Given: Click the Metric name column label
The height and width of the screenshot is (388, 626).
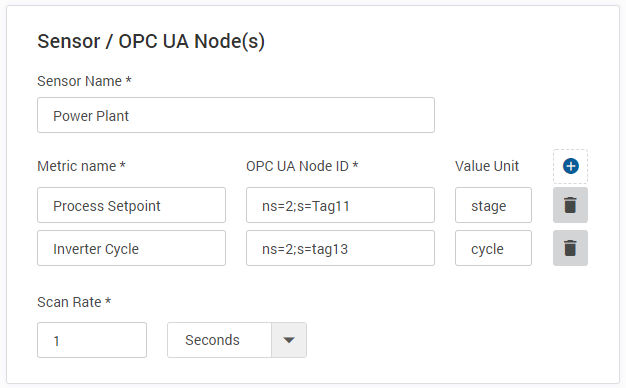Looking at the screenshot, I should [x=81, y=166].
